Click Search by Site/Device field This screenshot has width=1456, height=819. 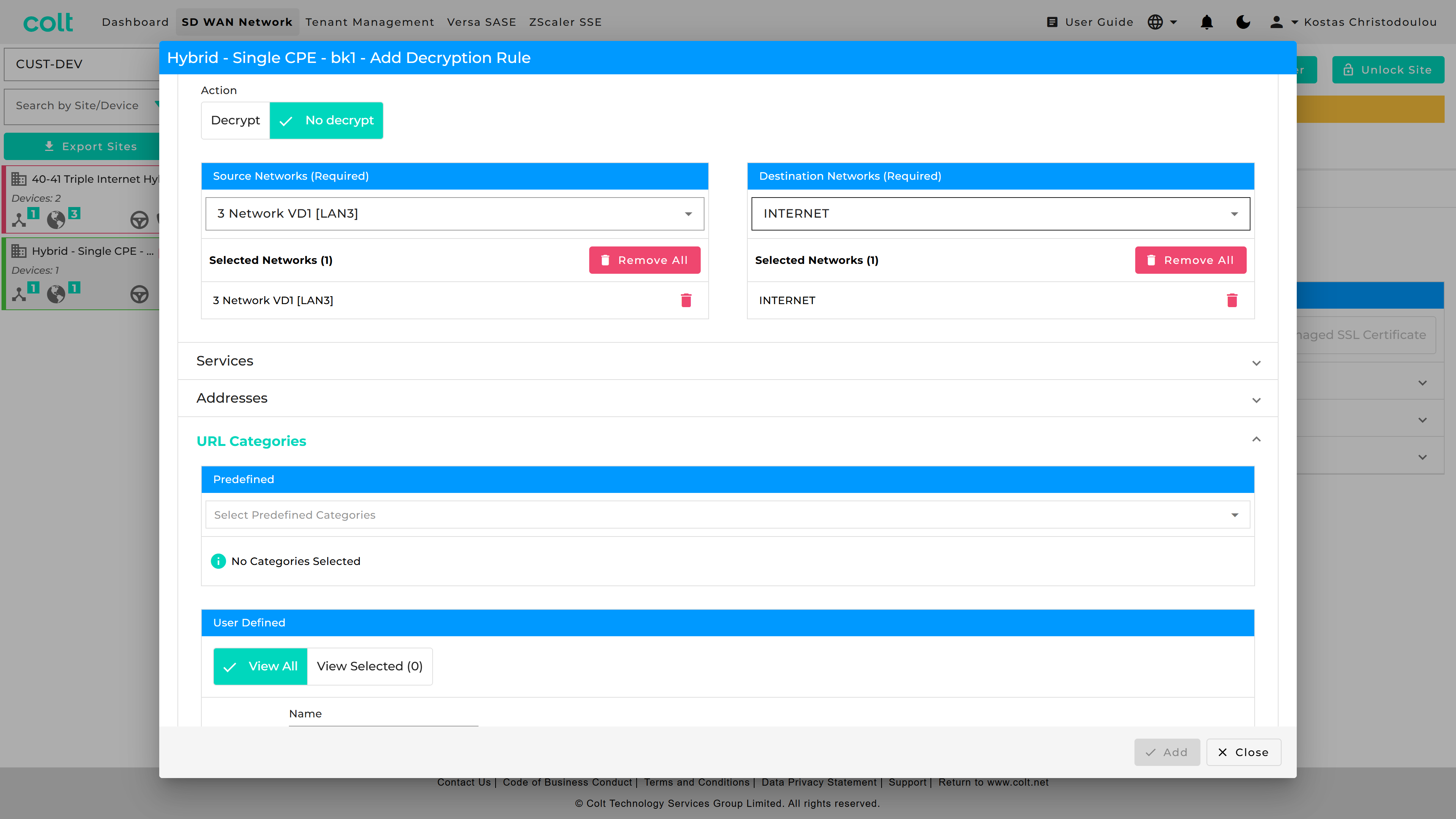pyautogui.click(x=82, y=106)
